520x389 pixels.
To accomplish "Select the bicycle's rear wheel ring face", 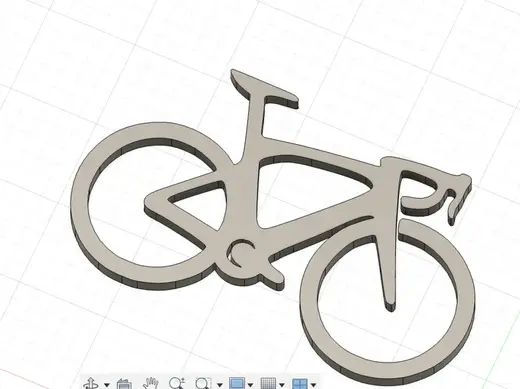I will pyautogui.click(x=80, y=207).
